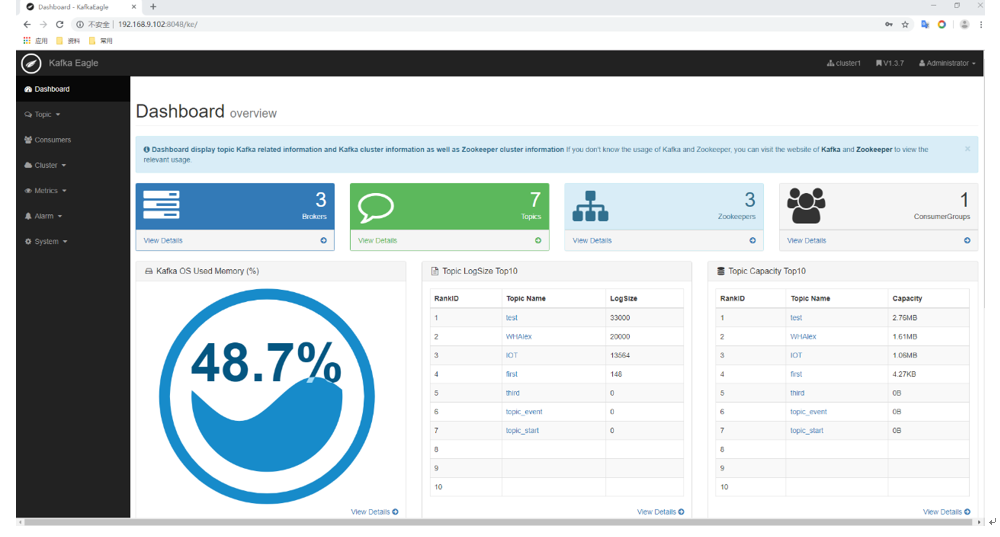
Task: Click the 48.7% memory gauge
Action: [267, 396]
